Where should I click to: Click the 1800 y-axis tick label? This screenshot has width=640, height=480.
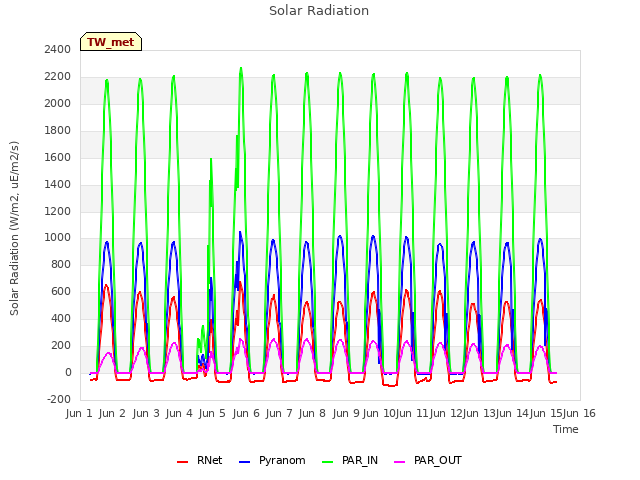pos(58,131)
